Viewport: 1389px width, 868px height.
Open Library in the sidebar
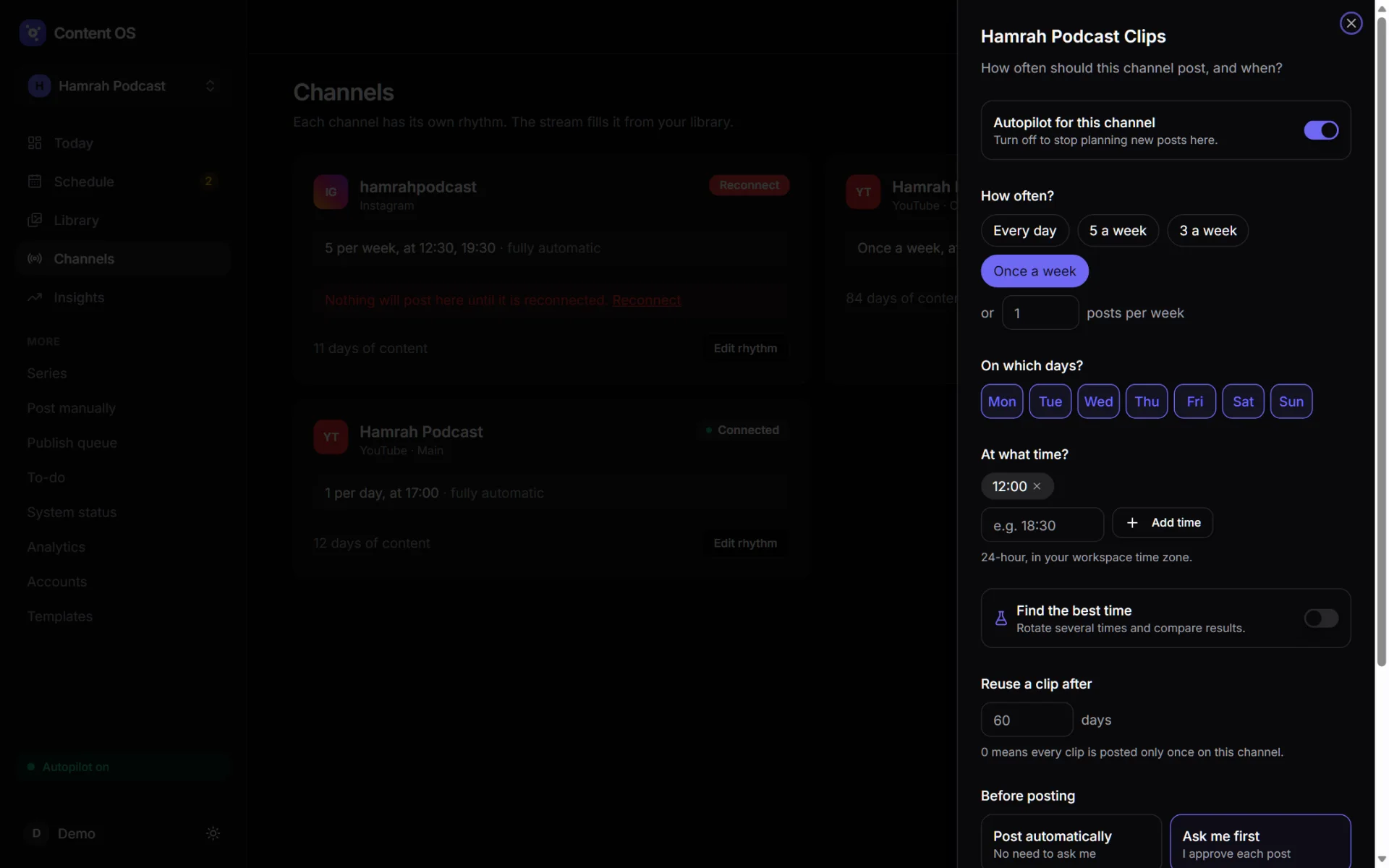[x=123, y=220]
